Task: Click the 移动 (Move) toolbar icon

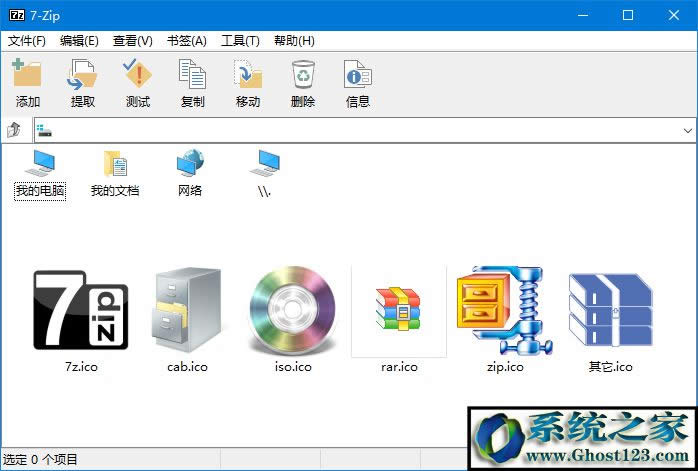Action: [x=248, y=74]
